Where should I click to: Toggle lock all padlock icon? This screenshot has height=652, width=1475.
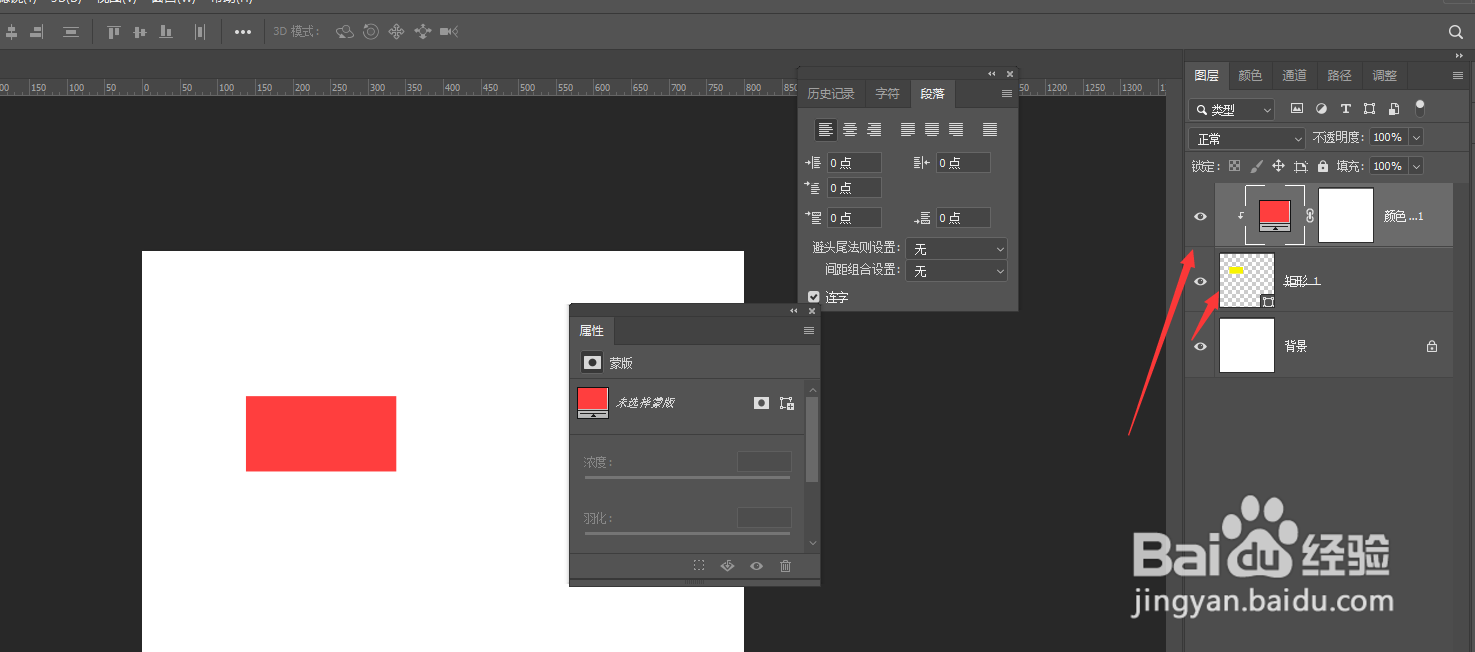pos(1323,166)
